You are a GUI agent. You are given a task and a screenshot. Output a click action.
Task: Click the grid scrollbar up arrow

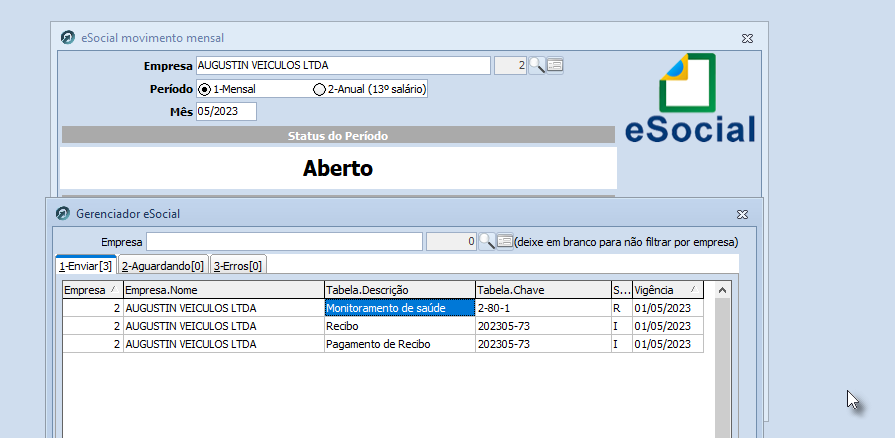pos(722,290)
